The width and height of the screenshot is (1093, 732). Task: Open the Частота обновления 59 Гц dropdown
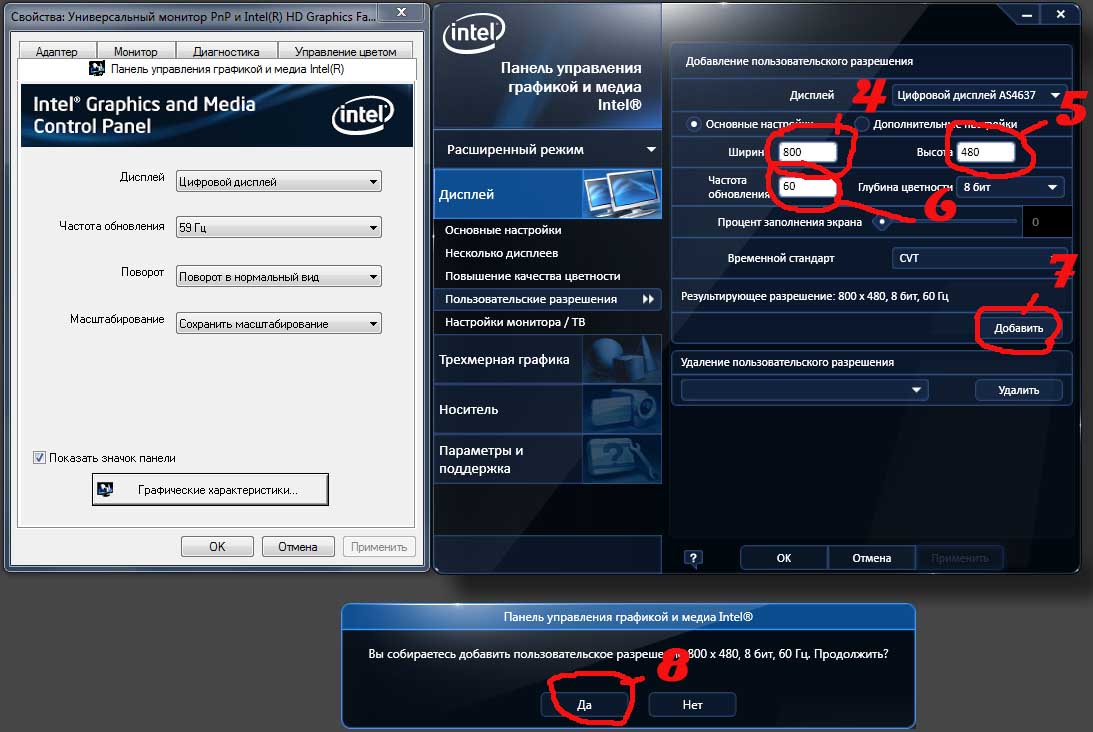click(x=278, y=228)
